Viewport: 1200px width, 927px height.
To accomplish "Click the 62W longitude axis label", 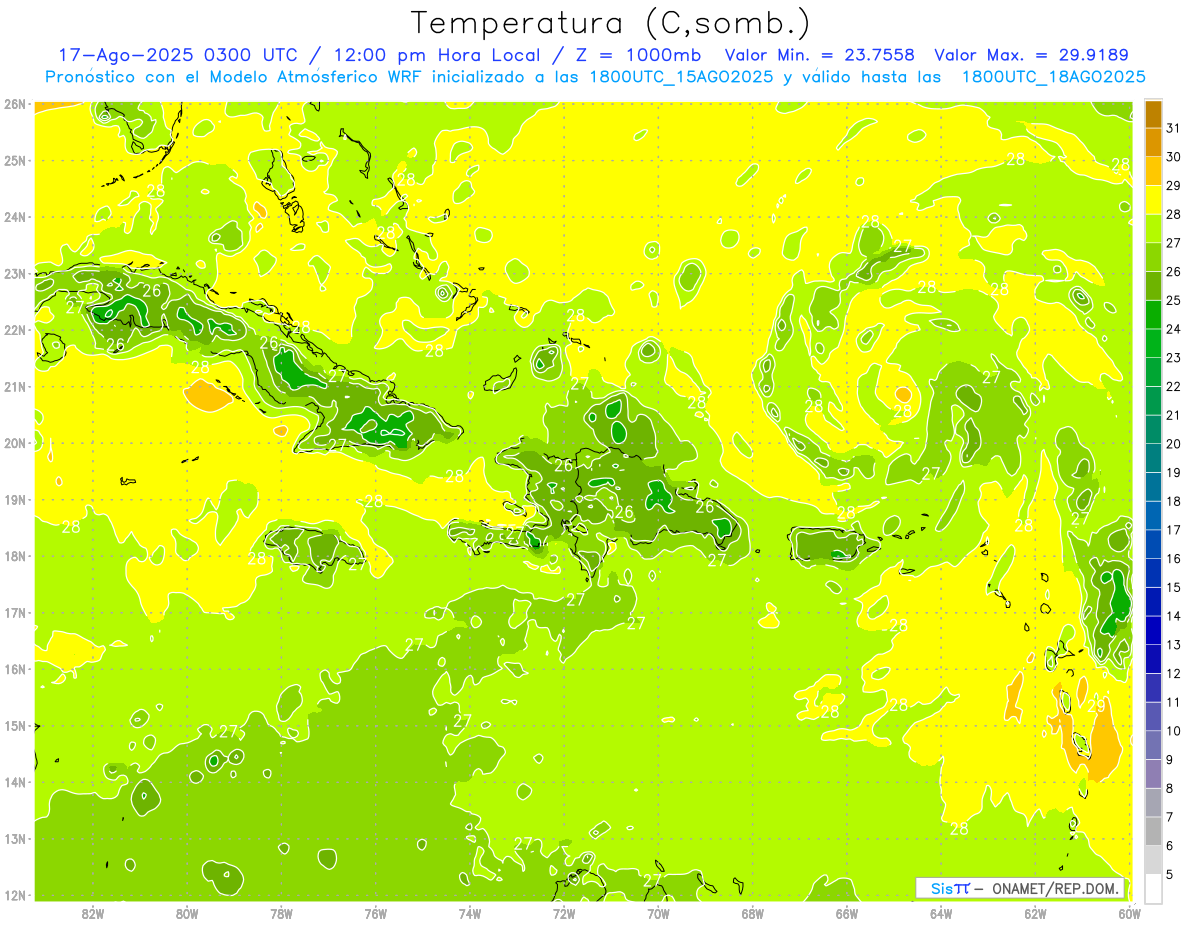I will (x=1035, y=914).
